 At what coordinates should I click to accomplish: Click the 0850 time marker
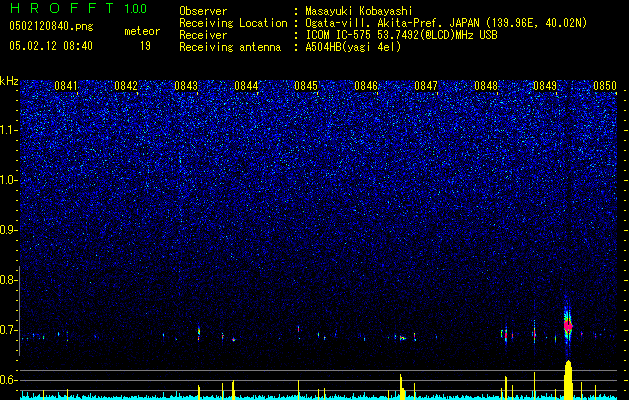[x=605, y=86]
